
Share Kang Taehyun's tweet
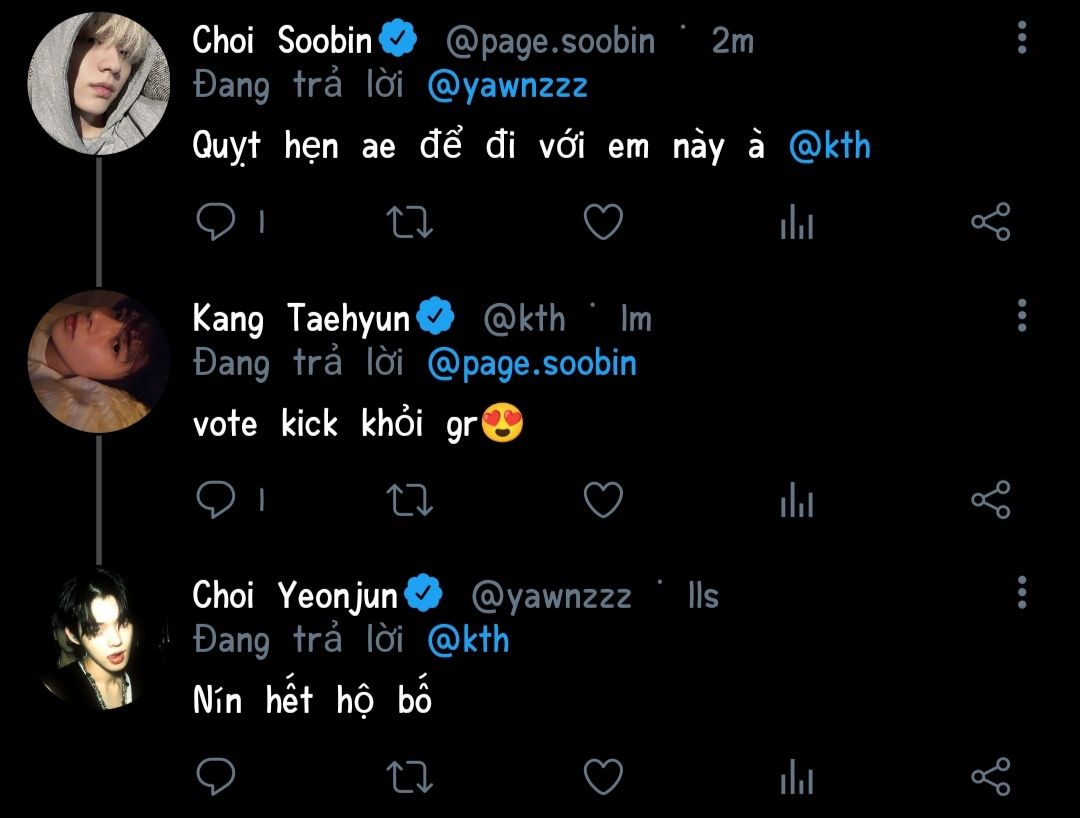click(x=991, y=500)
